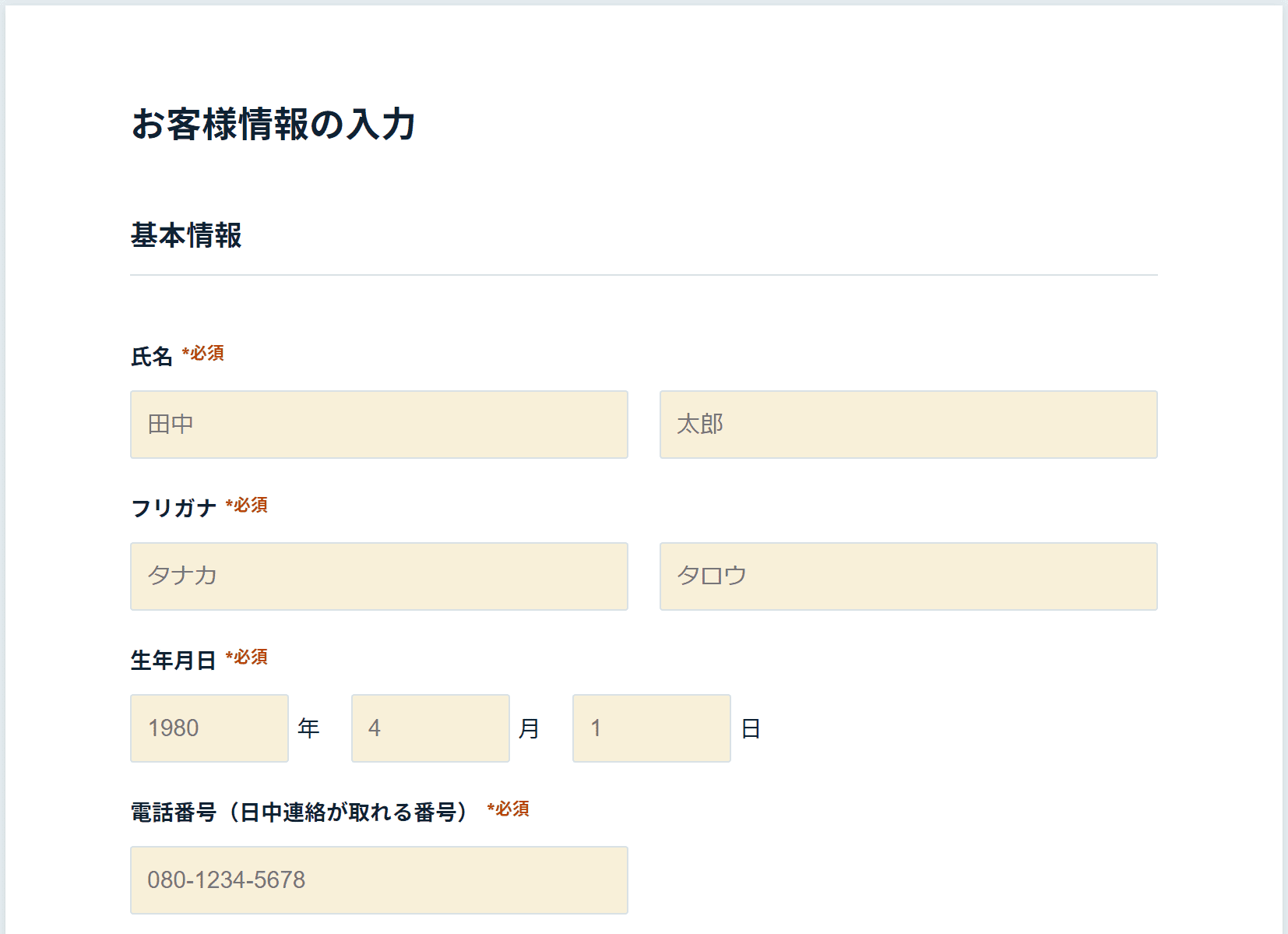Screen dimensions: 1288x934
Task: Click the 基本情報 section heading
Action: coord(186,235)
